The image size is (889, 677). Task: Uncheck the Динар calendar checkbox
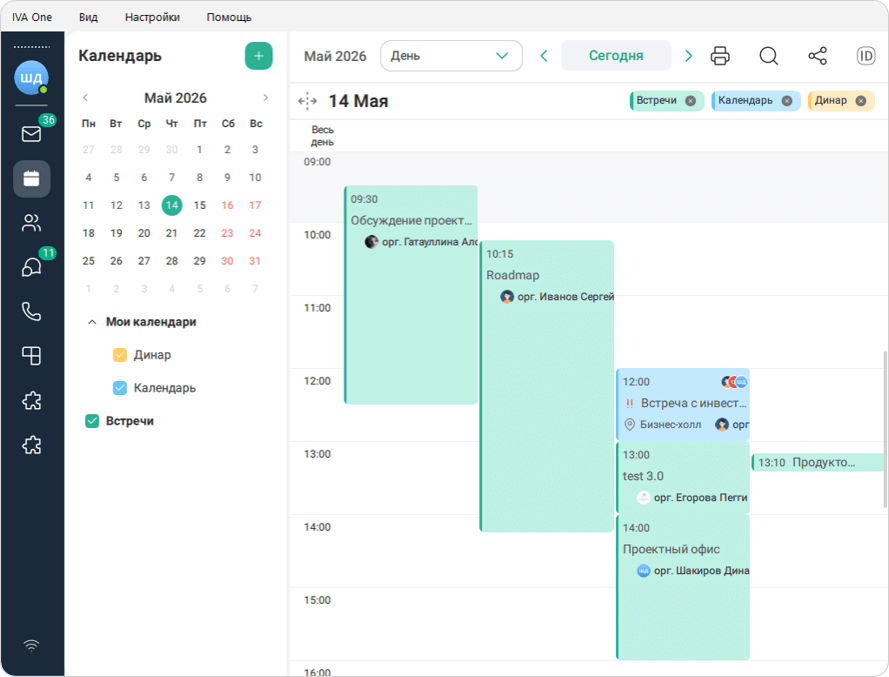coord(120,355)
